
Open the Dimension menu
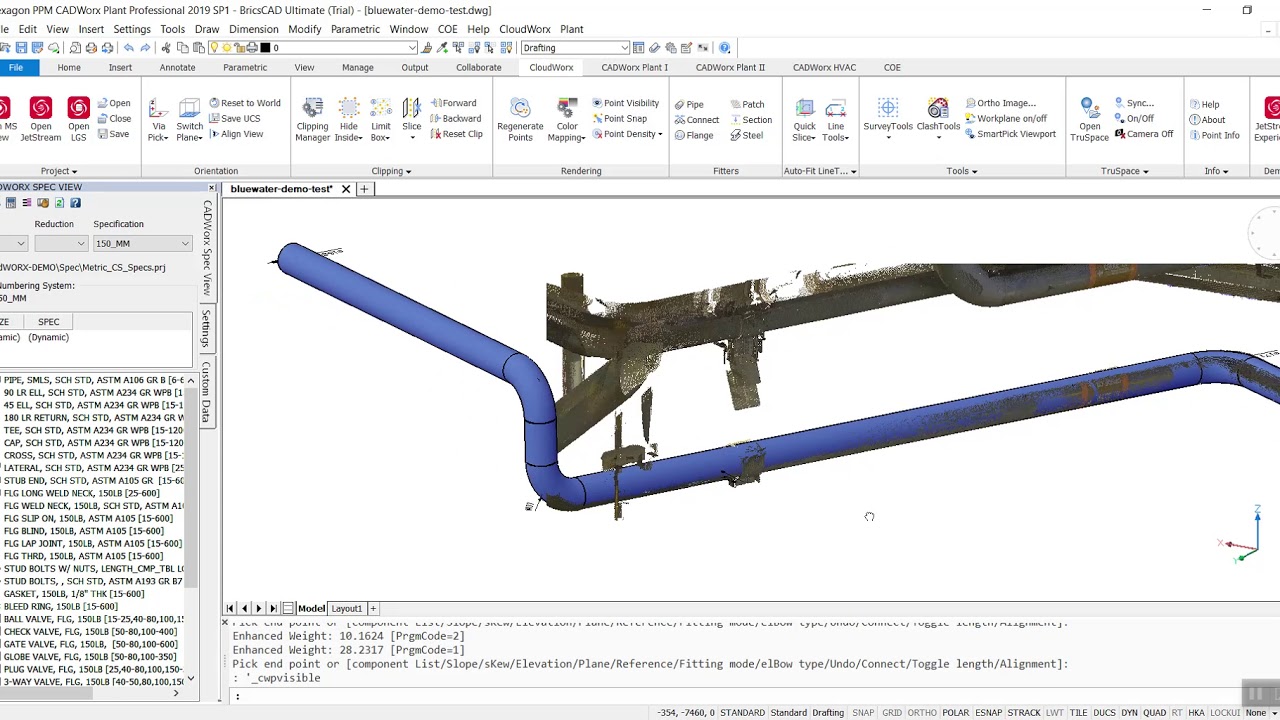(253, 29)
